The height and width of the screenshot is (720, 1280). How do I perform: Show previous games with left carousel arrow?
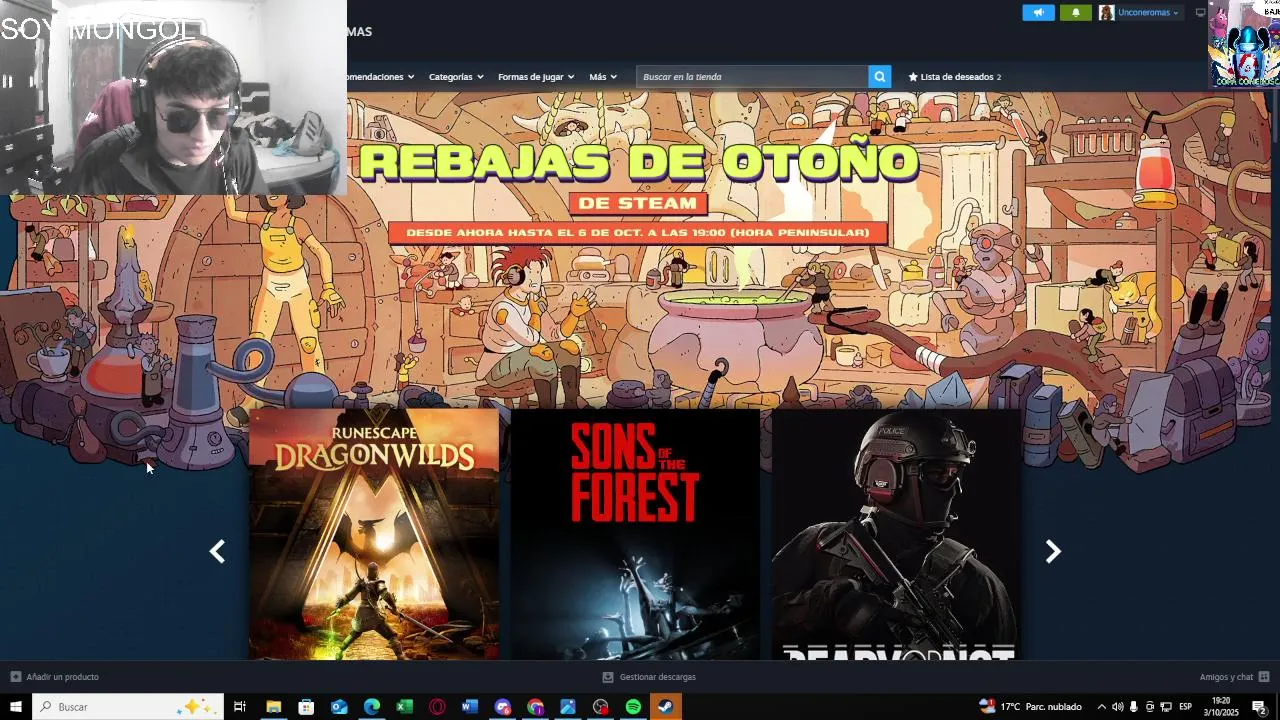(217, 551)
